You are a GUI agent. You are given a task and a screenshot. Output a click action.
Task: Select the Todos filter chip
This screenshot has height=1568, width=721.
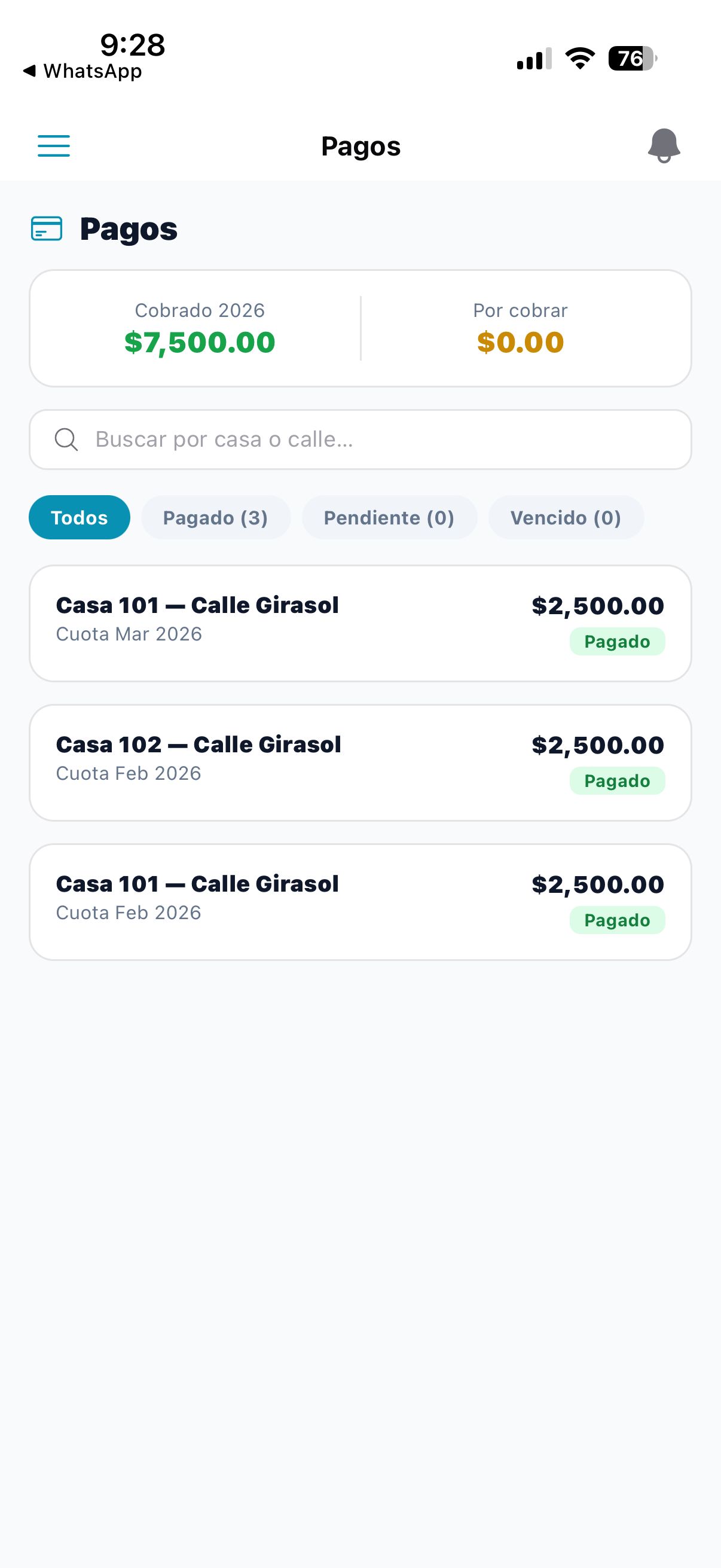(80, 517)
